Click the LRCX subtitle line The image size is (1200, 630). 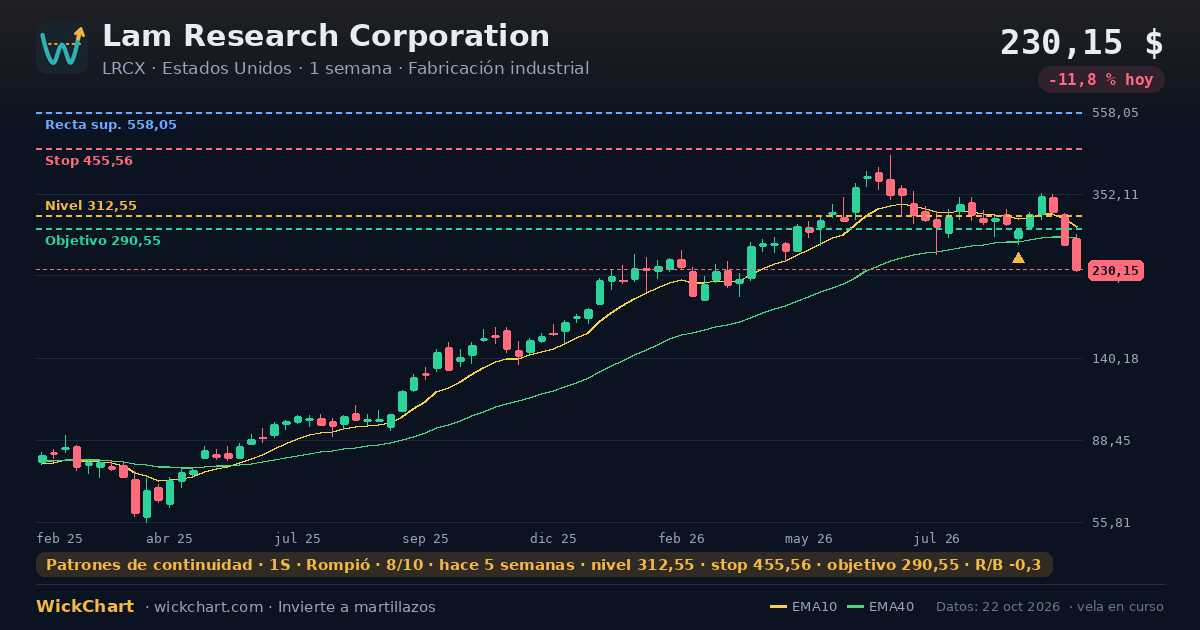[345, 69]
